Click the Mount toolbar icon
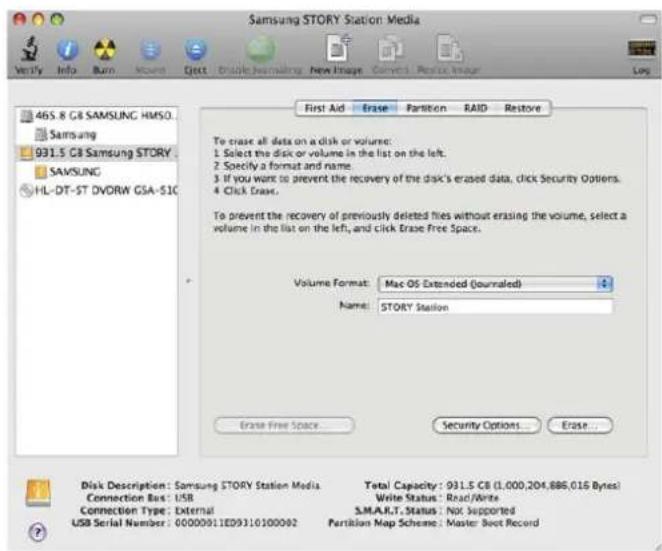 pos(150,50)
